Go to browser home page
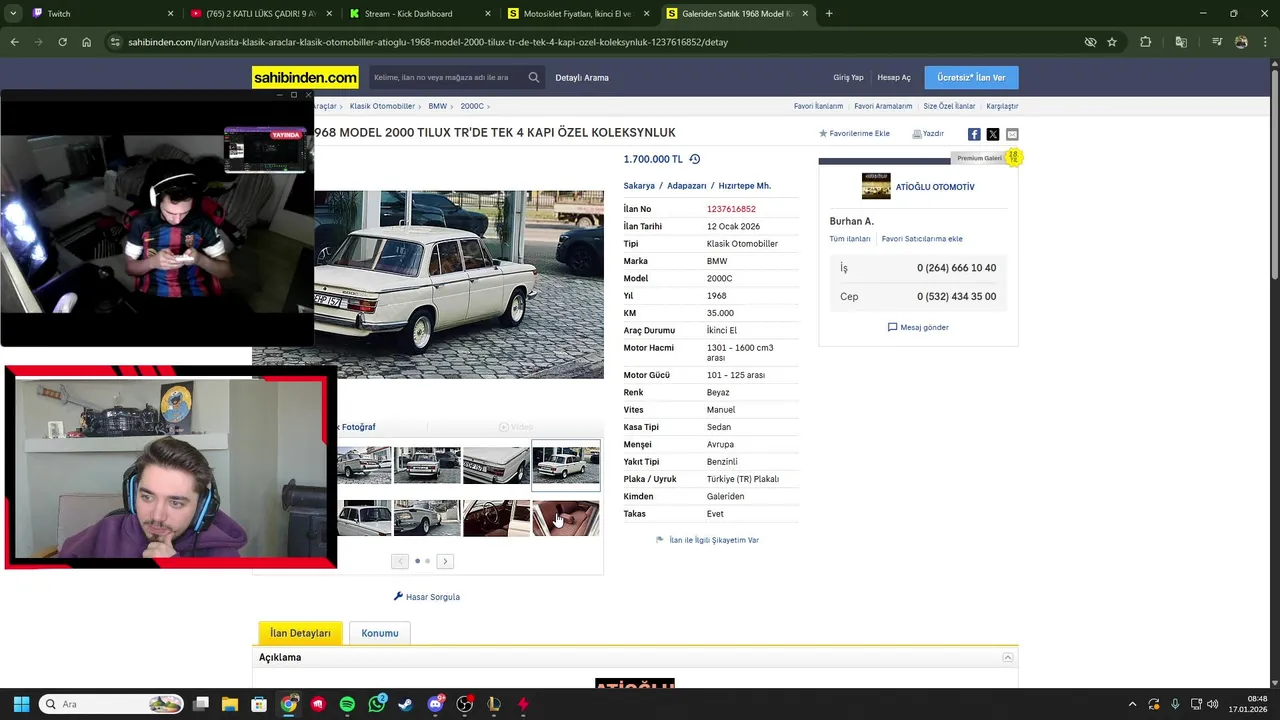This screenshot has height=720, width=1280. [86, 42]
